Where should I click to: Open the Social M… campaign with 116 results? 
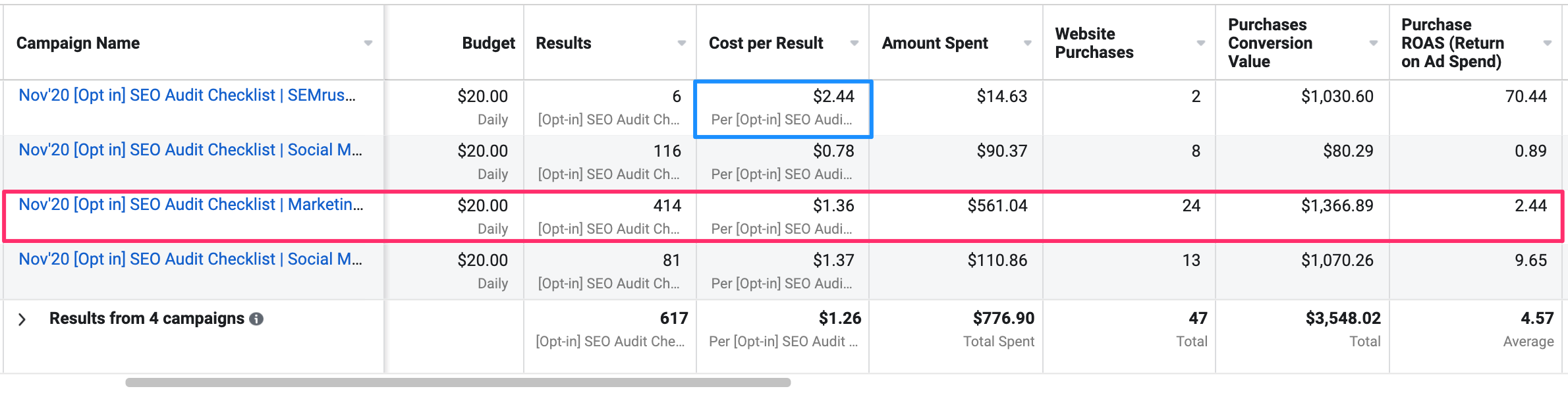click(190, 150)
